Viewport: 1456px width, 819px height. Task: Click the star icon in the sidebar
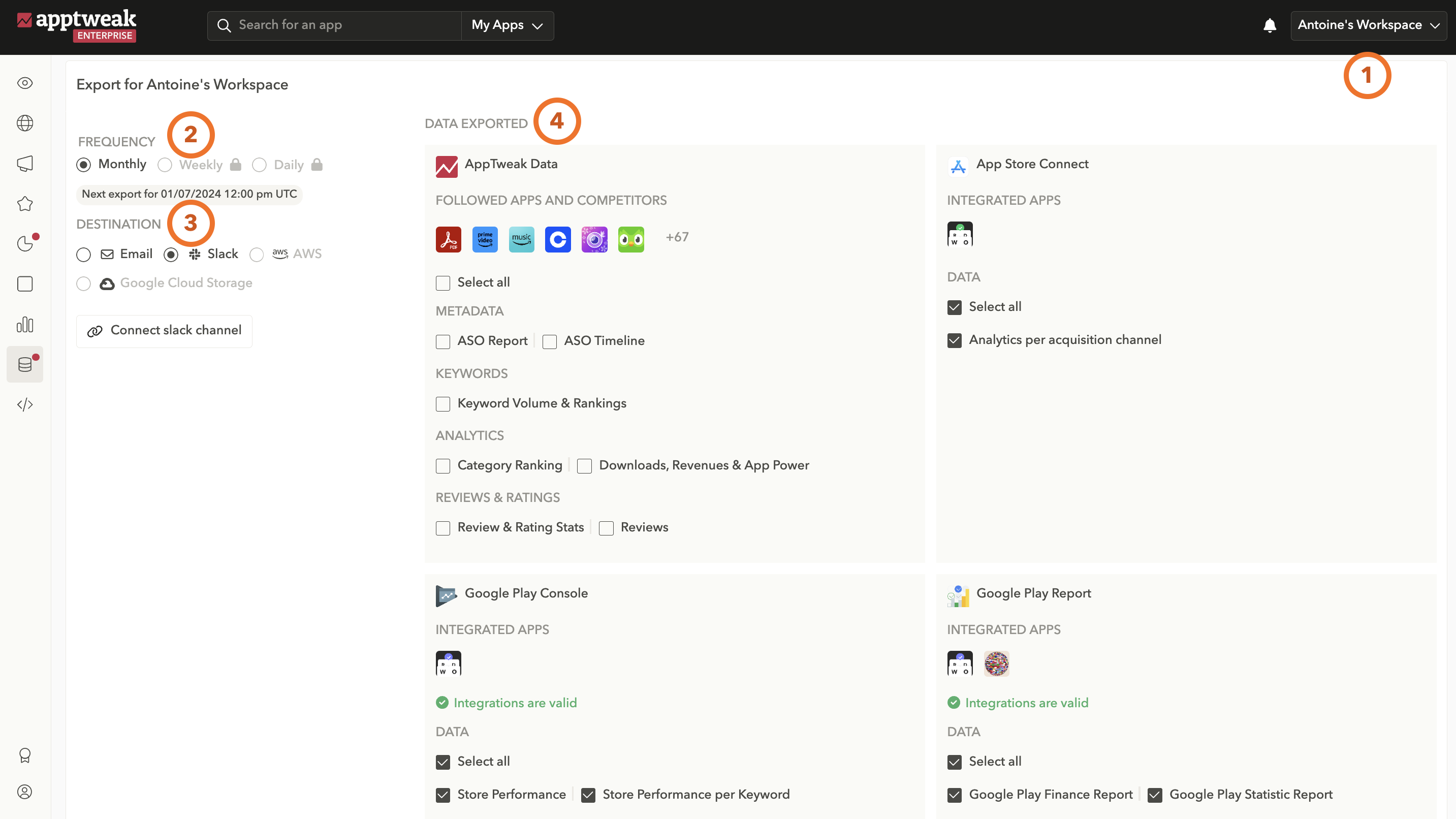25,203
